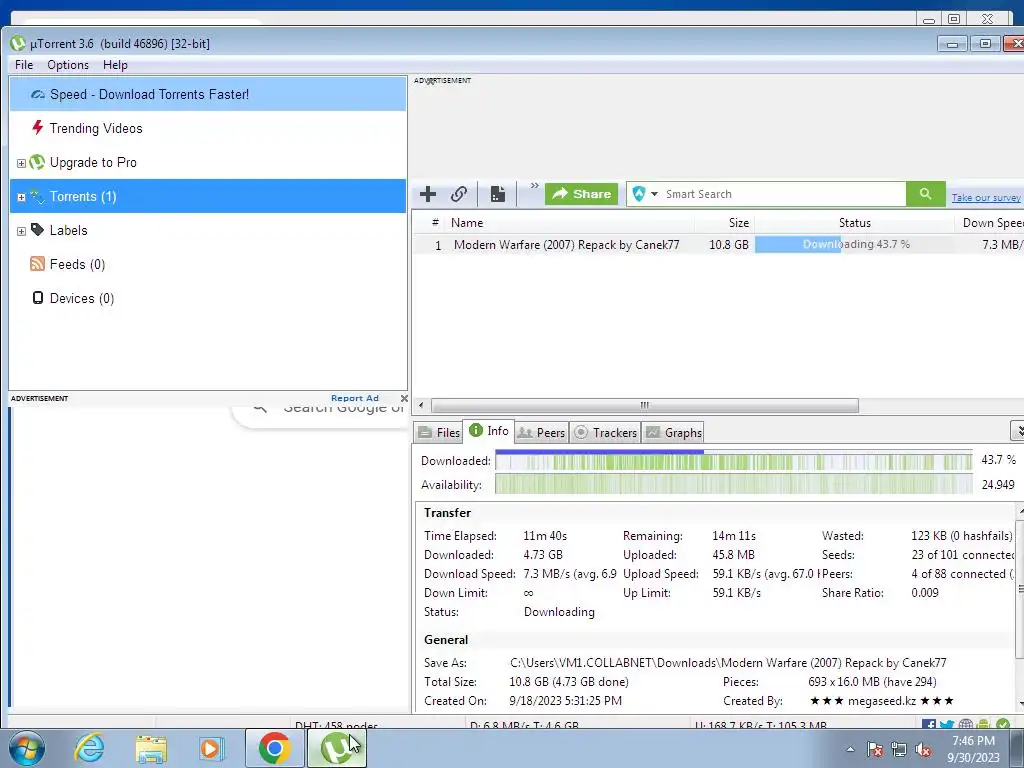
Task: Switch to the Files tab
Action: 440,433
